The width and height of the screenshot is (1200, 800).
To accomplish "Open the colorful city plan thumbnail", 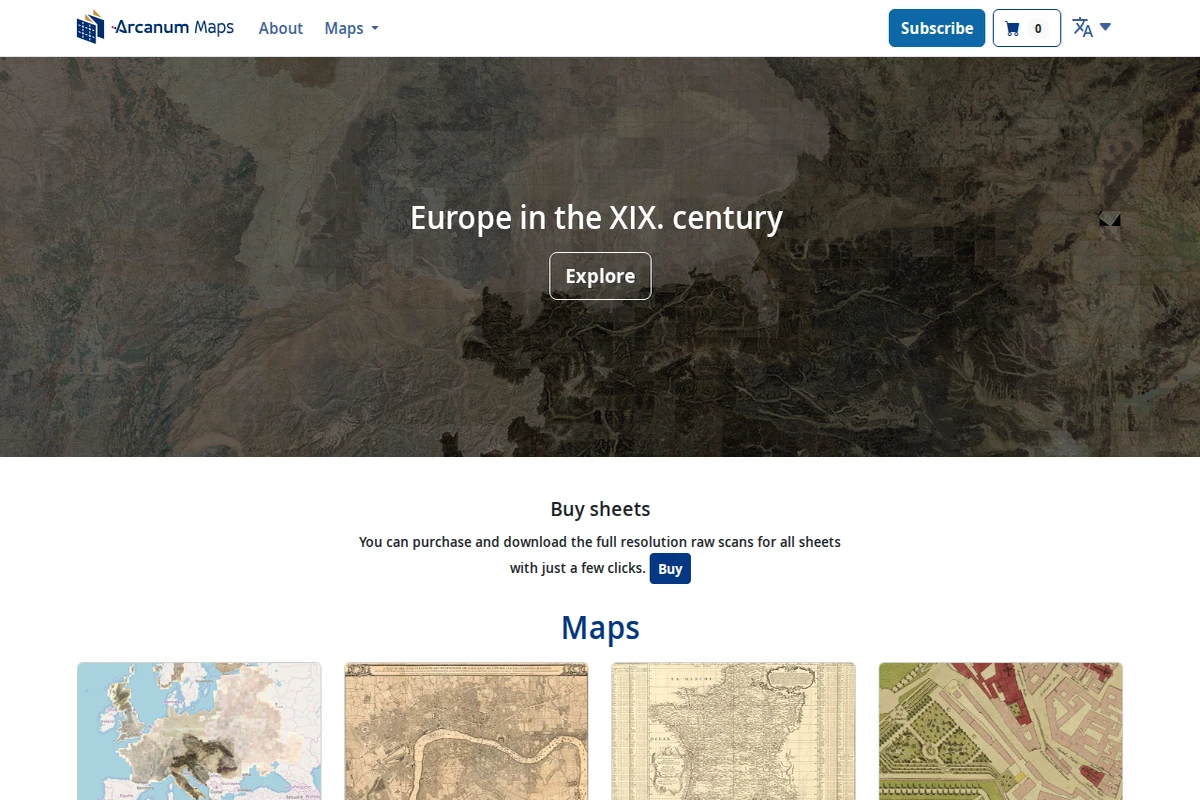I will coord(1000,731).
